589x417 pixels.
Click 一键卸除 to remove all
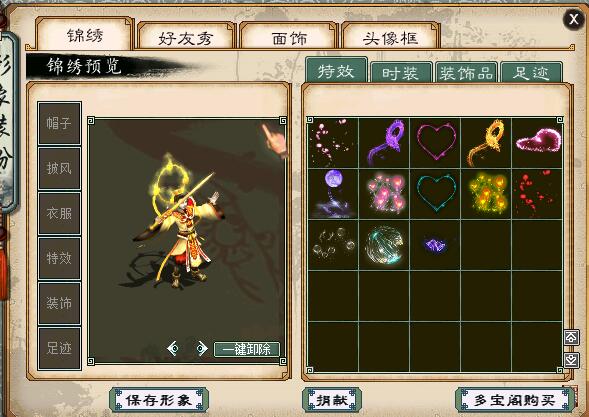pos(247,349)
